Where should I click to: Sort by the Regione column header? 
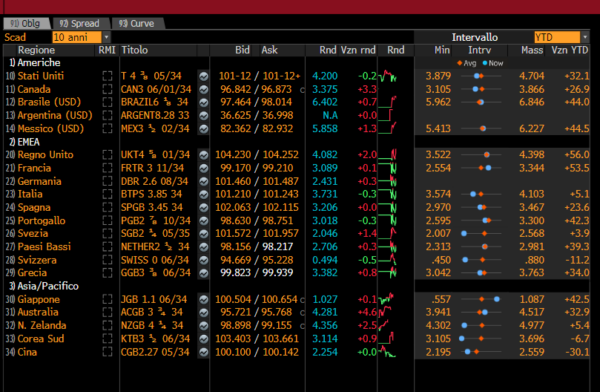(x=36, y=50)
